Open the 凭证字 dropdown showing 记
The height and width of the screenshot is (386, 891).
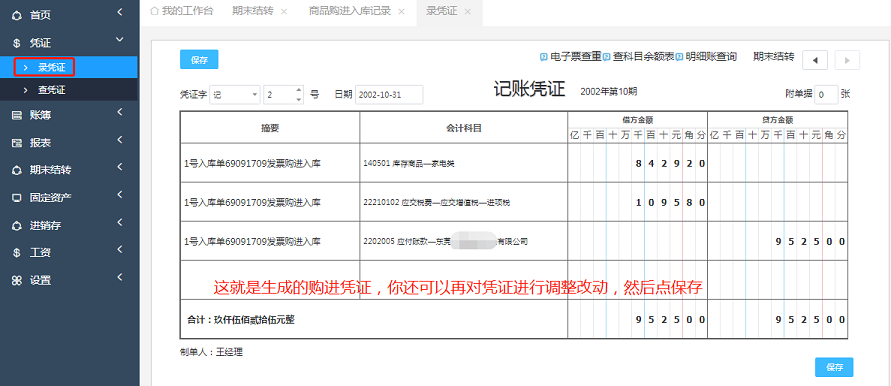235,95
